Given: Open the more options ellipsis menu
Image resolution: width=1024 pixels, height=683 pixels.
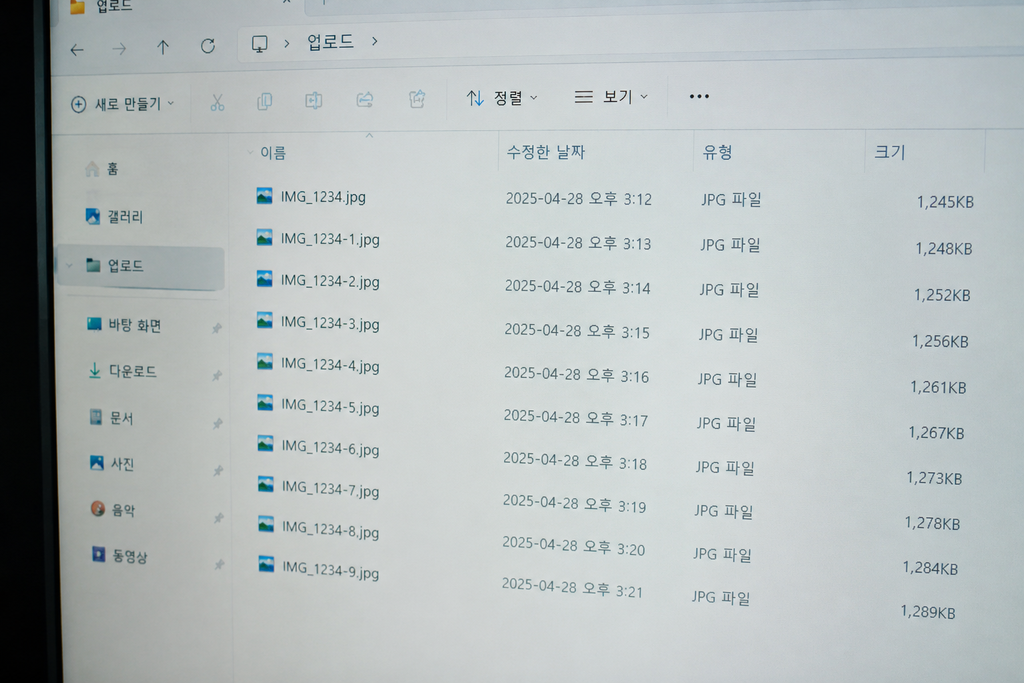Looking at the screenshot, I should (699, 96).
